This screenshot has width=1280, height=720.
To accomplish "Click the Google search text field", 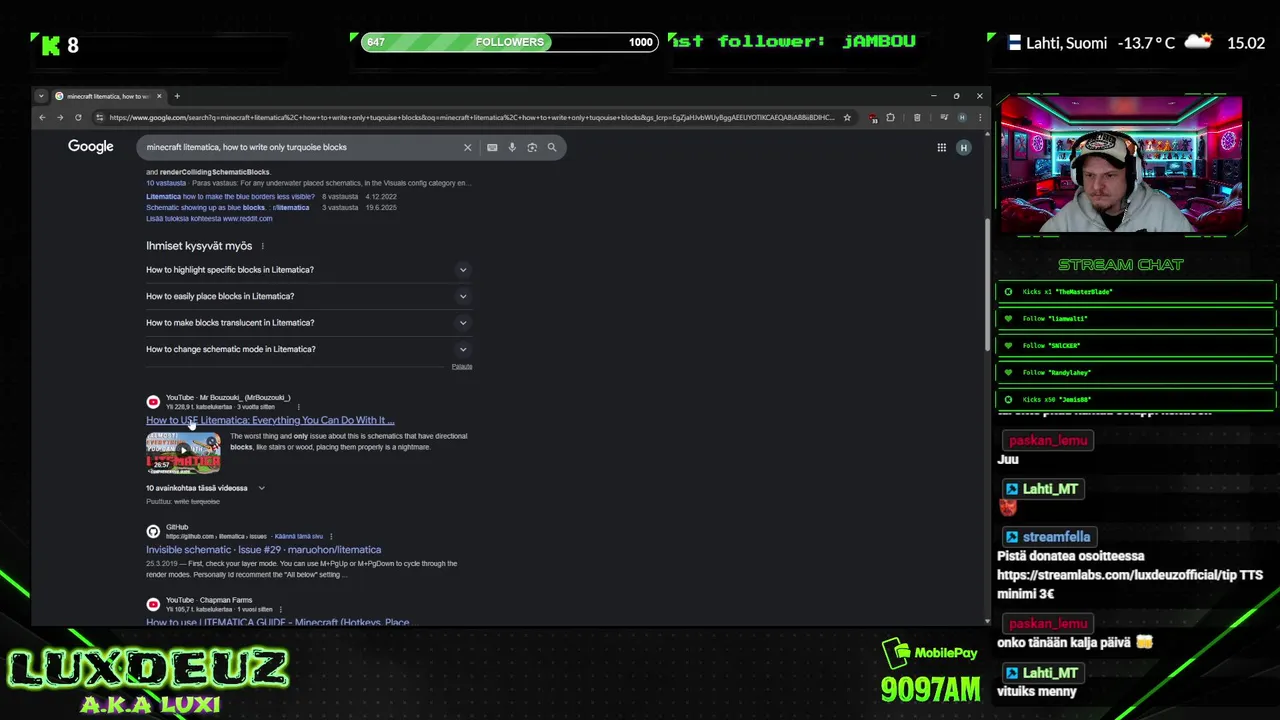I will coord(300,147).
